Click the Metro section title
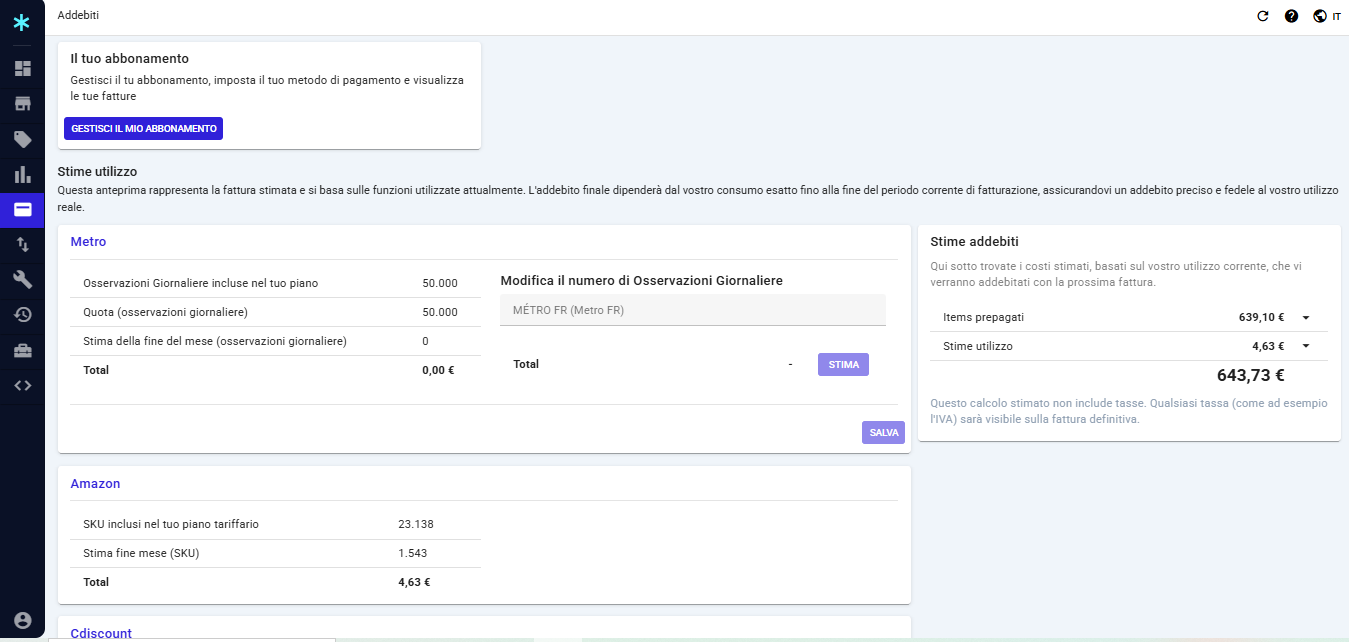 click(88, 242)
